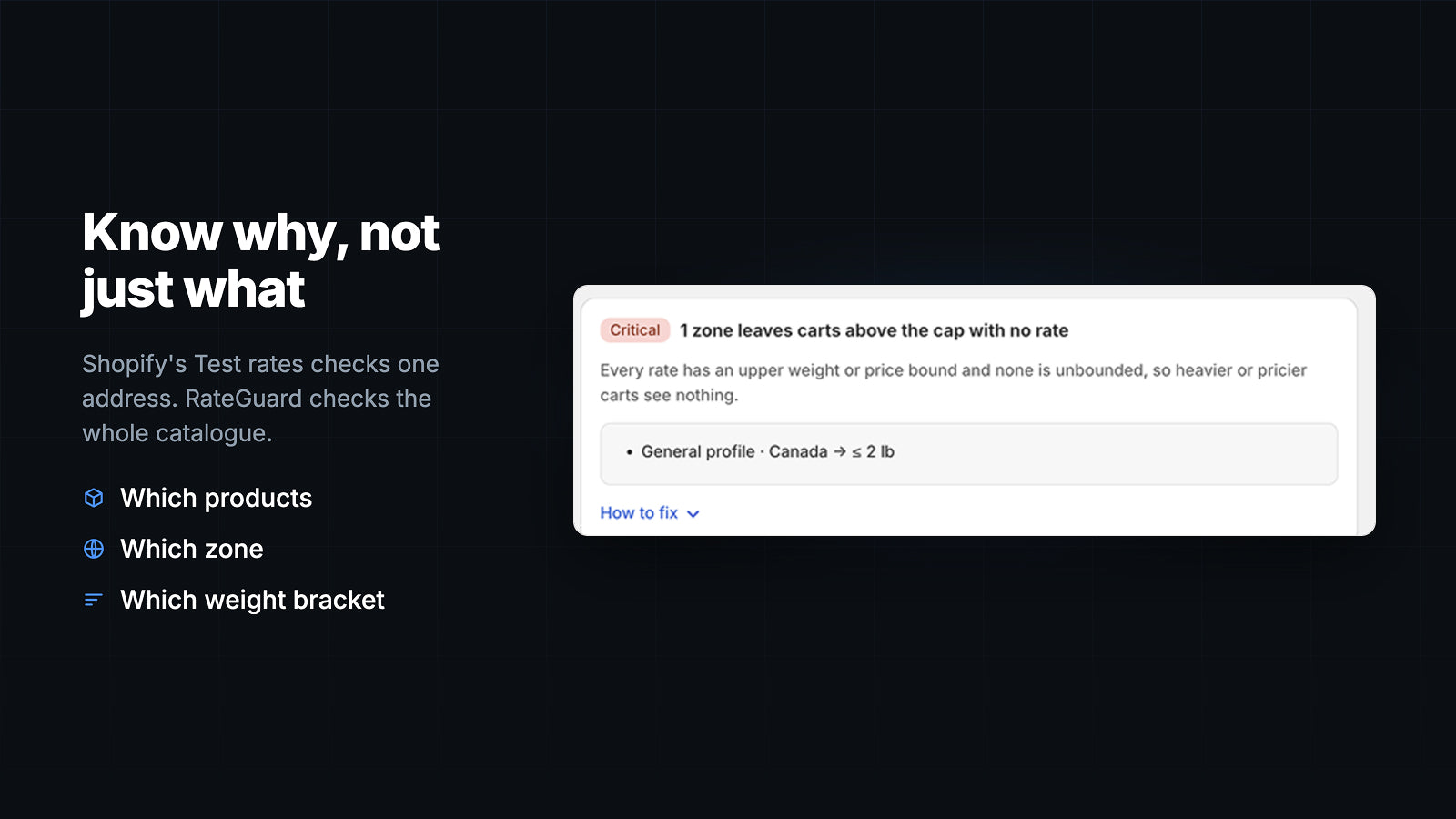This screenshot has width=1456, height=819.
Task: Click the Critical severity badge
Action: 635,330
